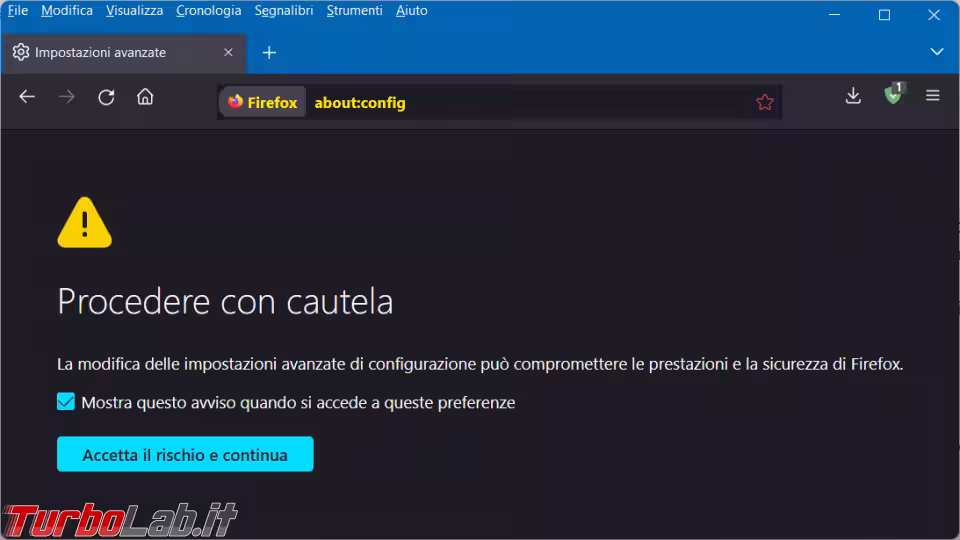Click the Firefox identity badge in address bar

coord(263,102)
